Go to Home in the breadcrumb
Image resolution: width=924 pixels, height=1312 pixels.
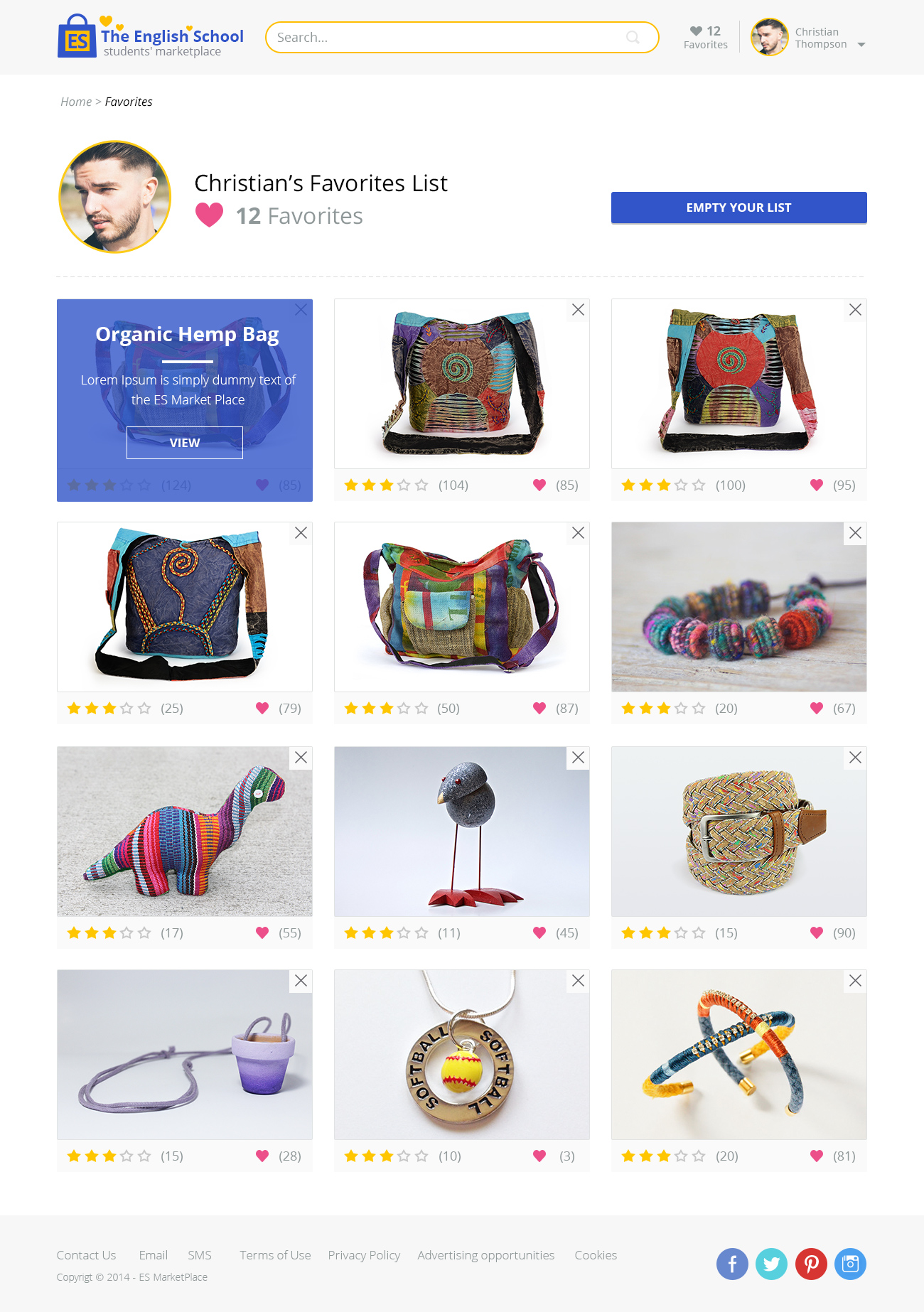[x=76, y=102]
